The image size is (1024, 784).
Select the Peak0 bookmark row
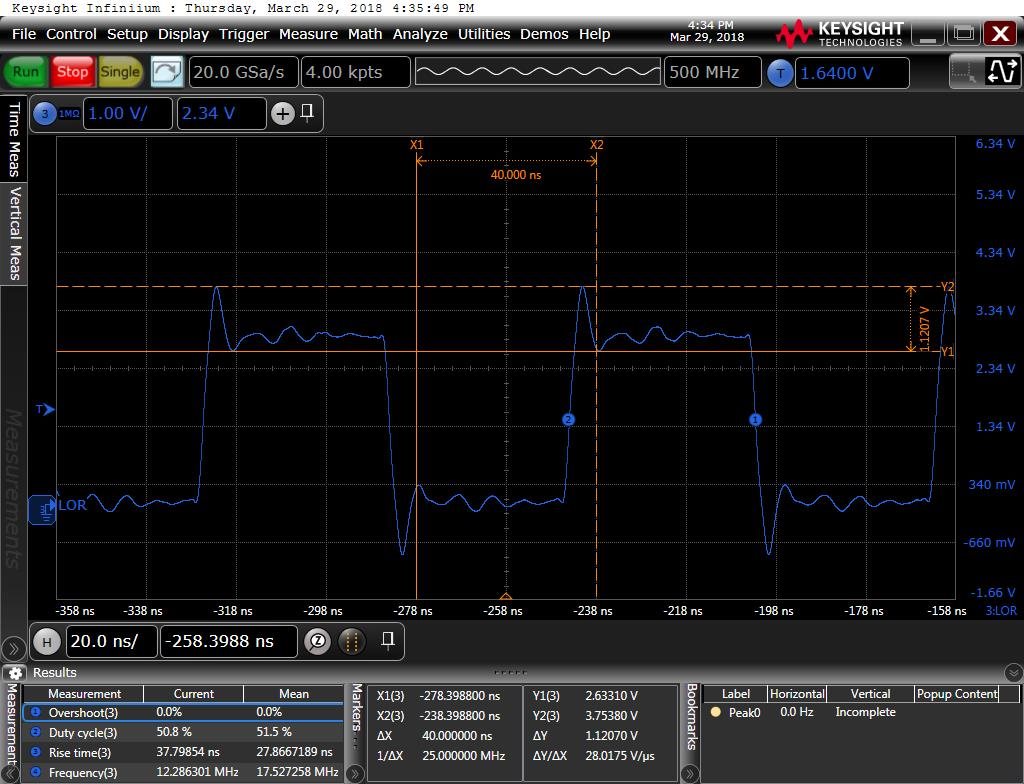pos(861,712)
